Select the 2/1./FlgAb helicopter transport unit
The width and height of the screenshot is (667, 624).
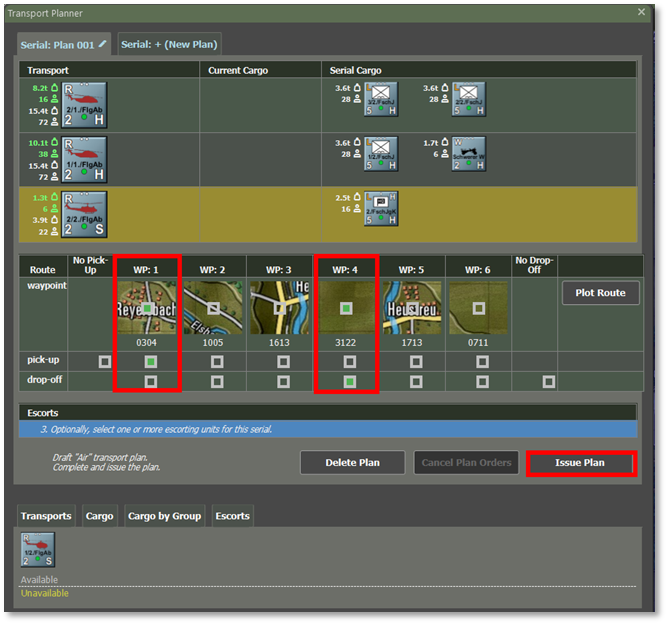click(84, 105)
